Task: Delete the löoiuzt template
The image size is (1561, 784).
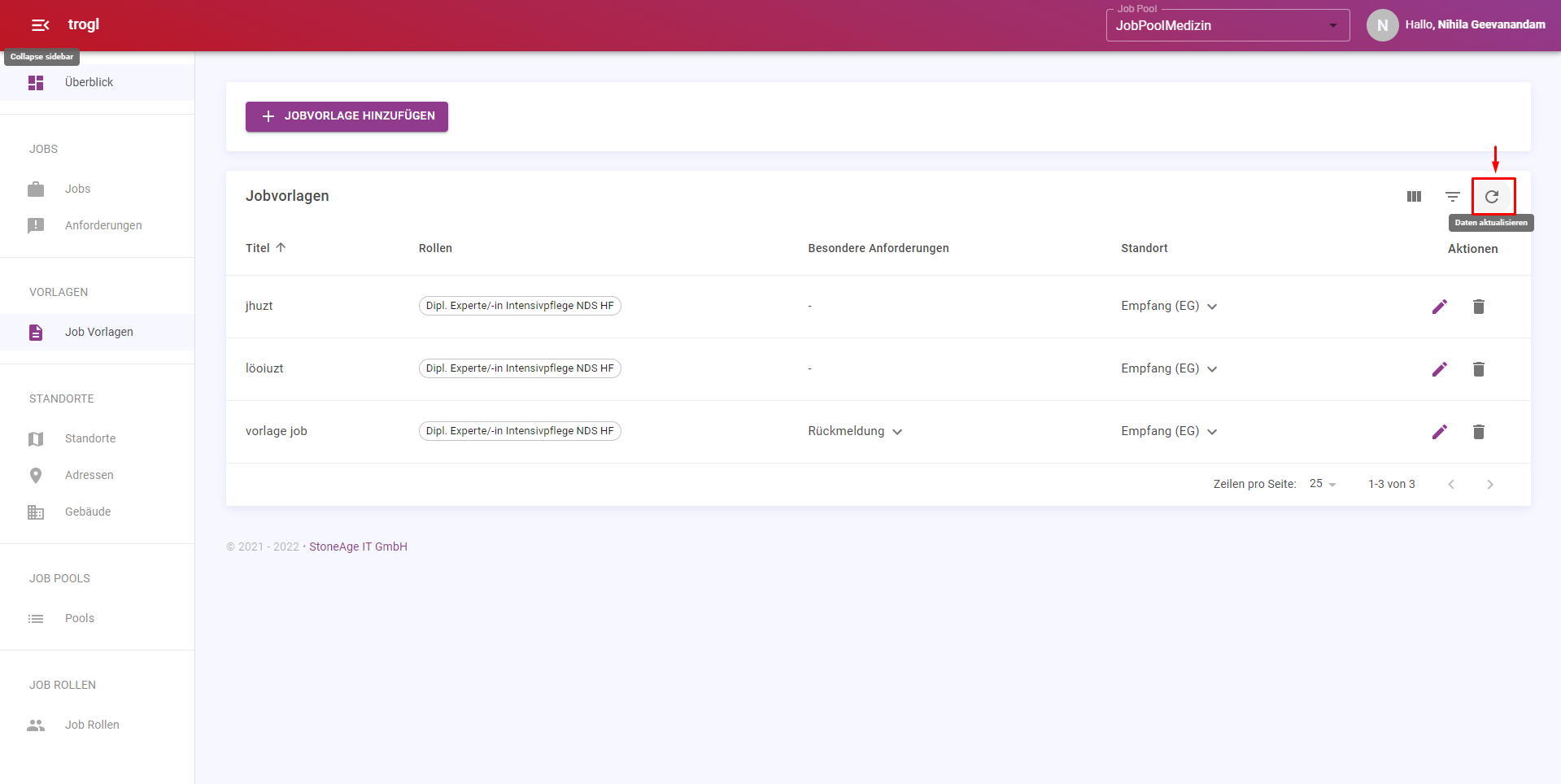Action: (1479, 369)
